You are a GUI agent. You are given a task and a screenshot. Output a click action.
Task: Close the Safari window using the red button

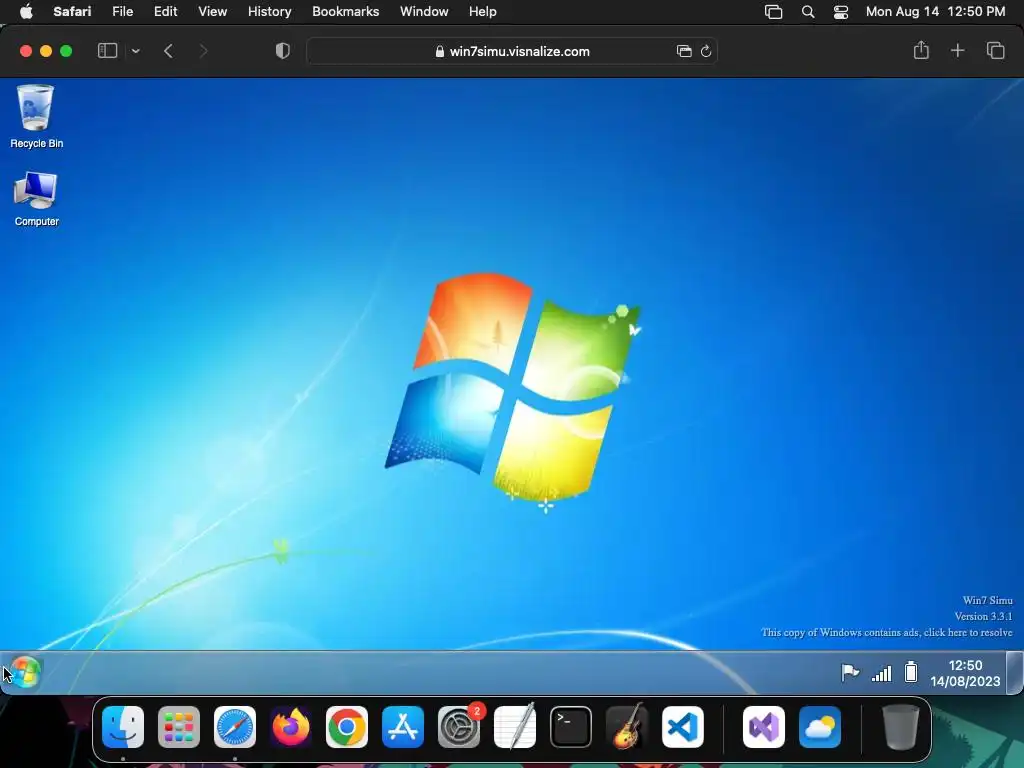(26, 51)
